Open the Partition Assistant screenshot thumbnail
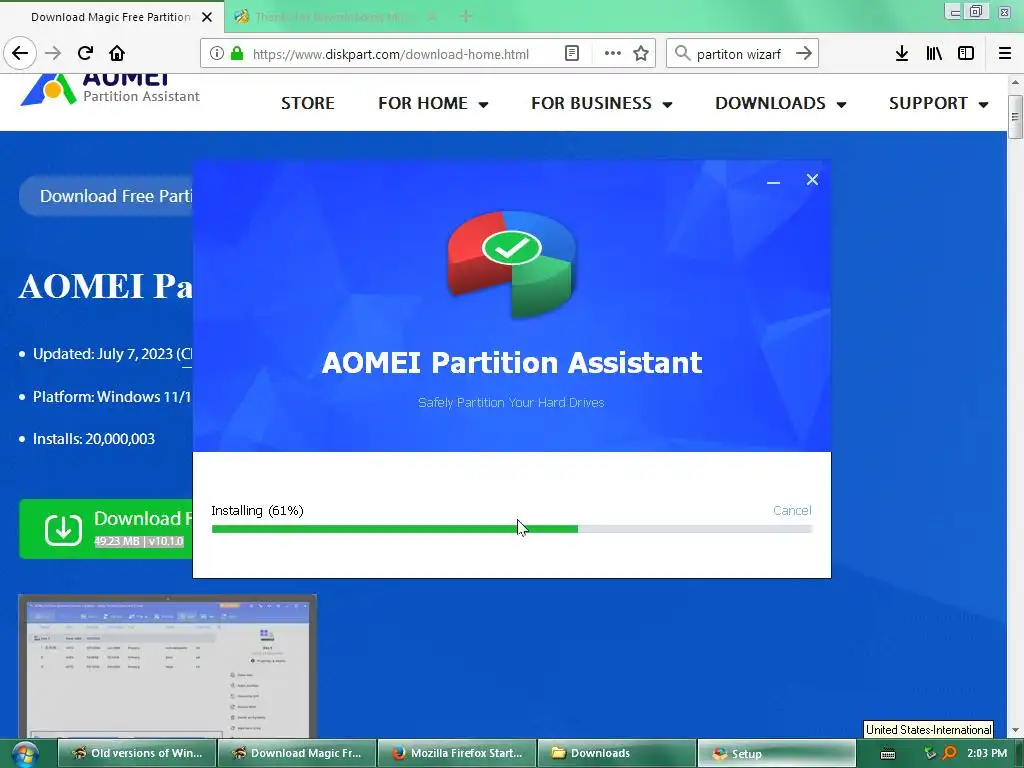The width and height of the screenshot is (1024, 768). 167,666
